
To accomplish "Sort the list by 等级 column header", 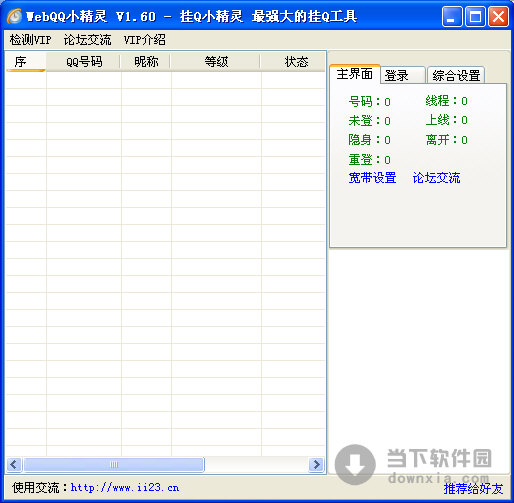I will (x=216, y=62).
